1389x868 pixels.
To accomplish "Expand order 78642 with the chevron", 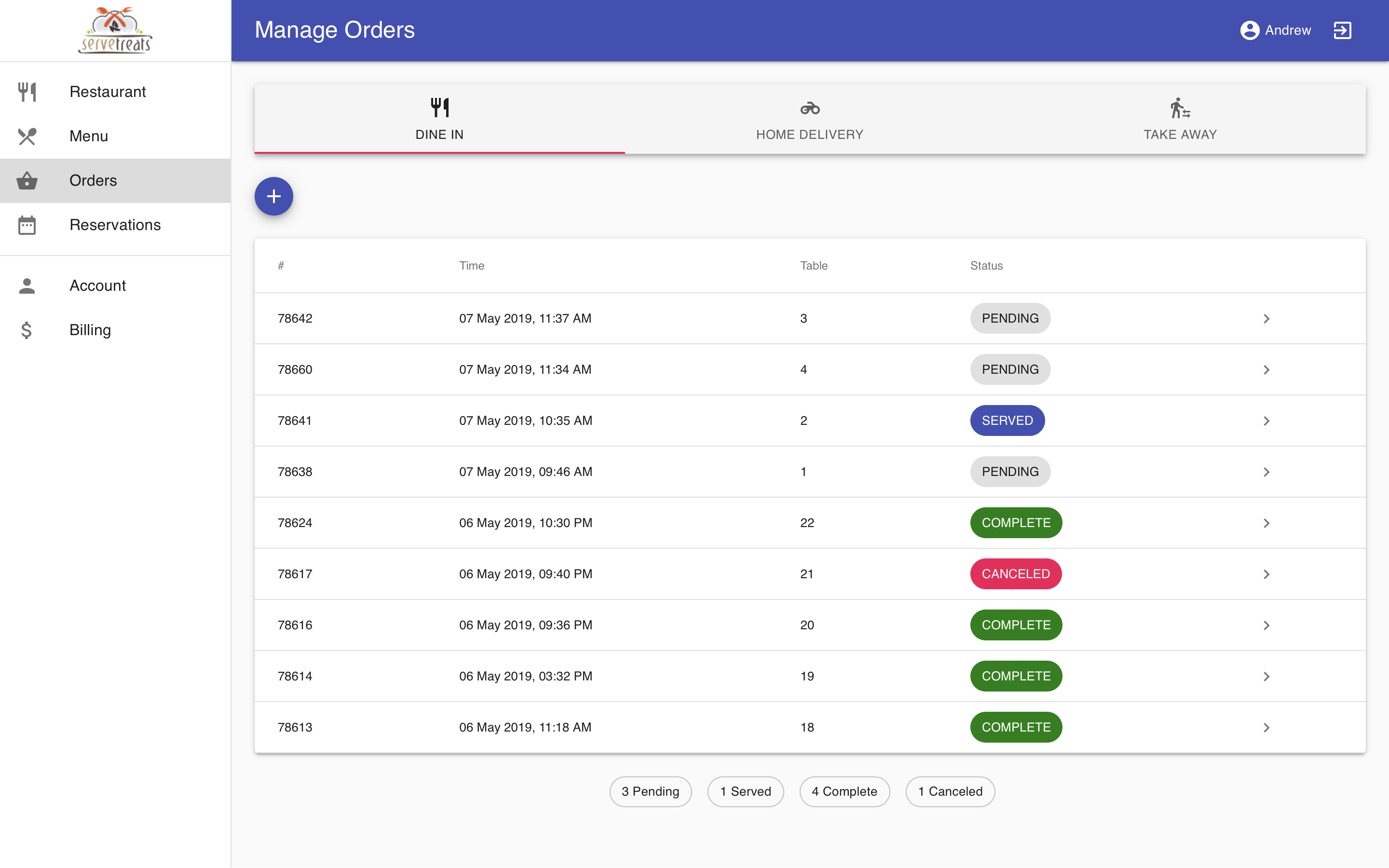I will 1266,319.
